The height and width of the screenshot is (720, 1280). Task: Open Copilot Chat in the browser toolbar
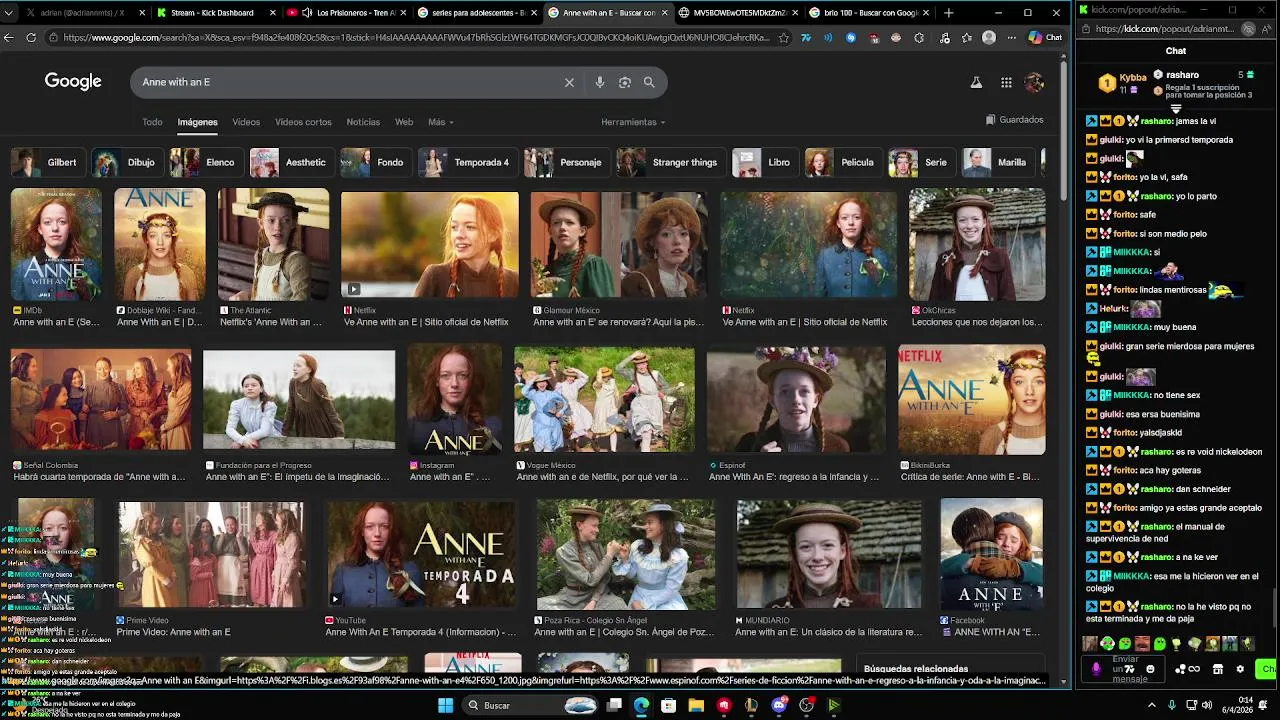1045,37
